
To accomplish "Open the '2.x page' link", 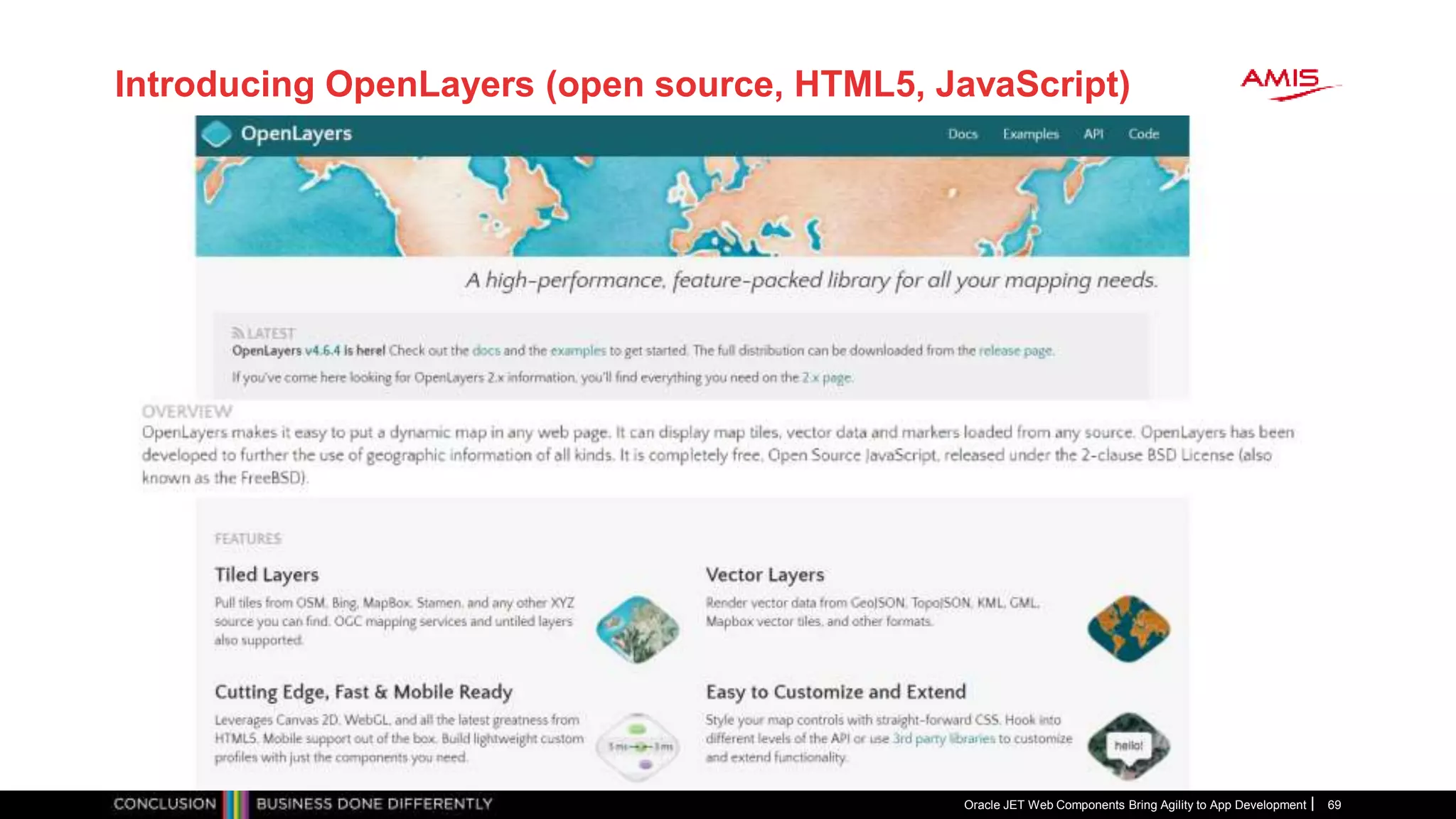I will [x=827, y=378].
